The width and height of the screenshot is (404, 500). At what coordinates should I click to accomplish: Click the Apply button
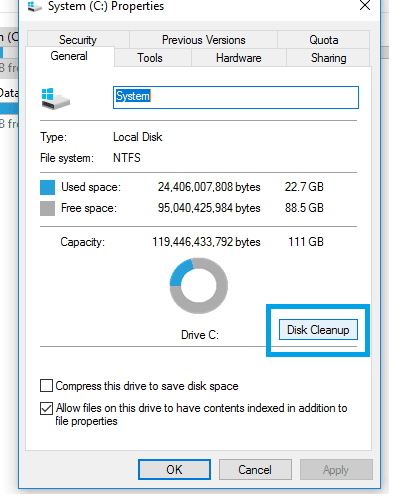pos(336,470)
